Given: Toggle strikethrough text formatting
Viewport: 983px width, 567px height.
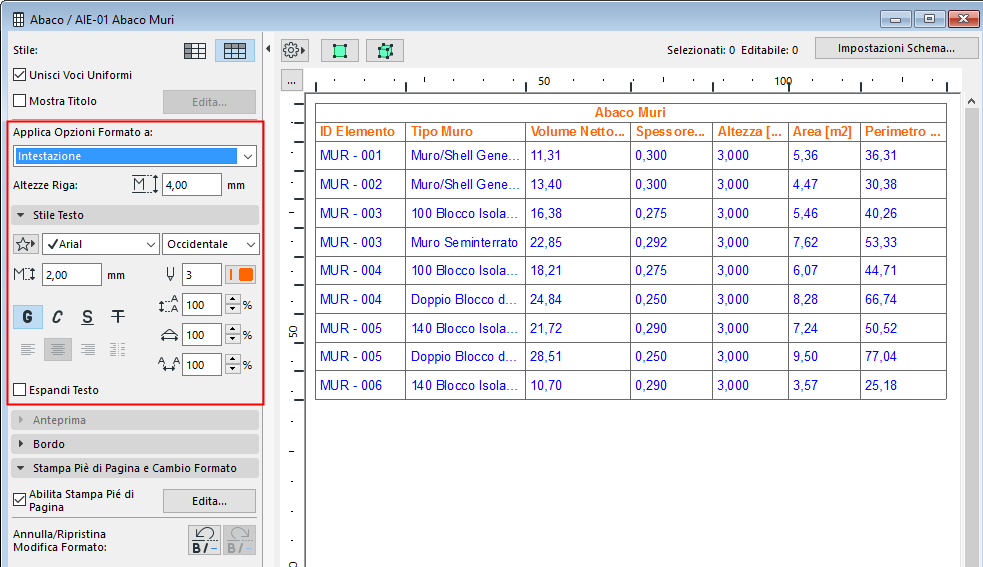Looking at the screenshot, I should coord(118,317).
